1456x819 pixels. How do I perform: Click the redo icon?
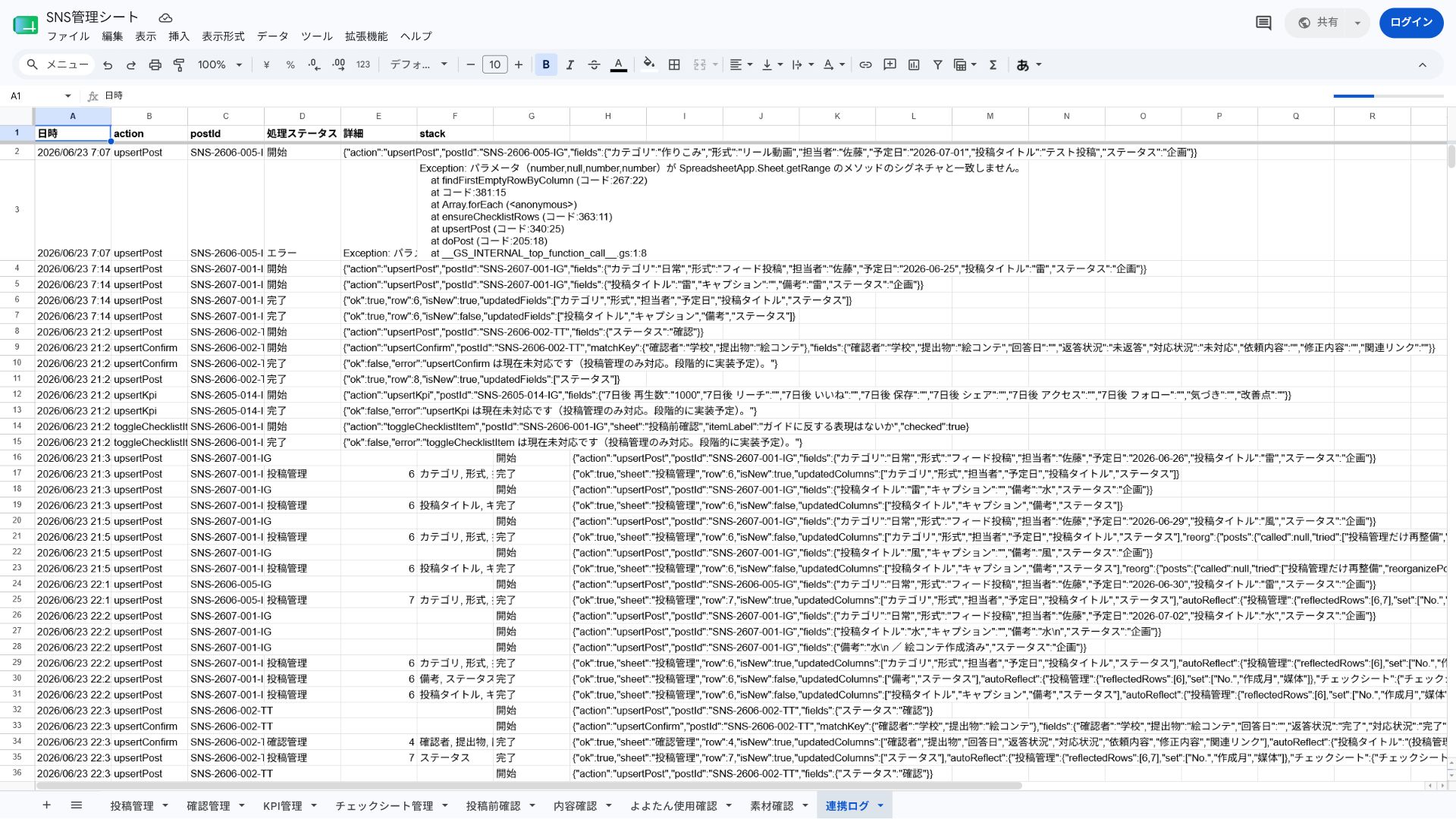(x=131, y=65)
